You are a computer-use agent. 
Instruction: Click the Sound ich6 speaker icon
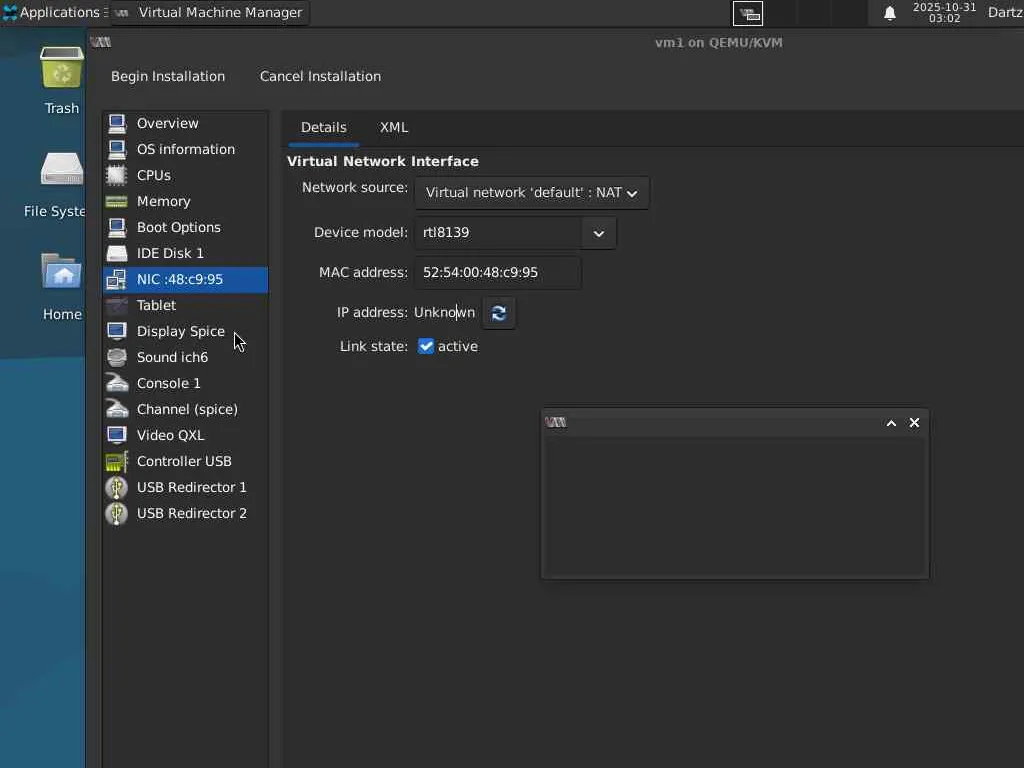click(117, 357)
